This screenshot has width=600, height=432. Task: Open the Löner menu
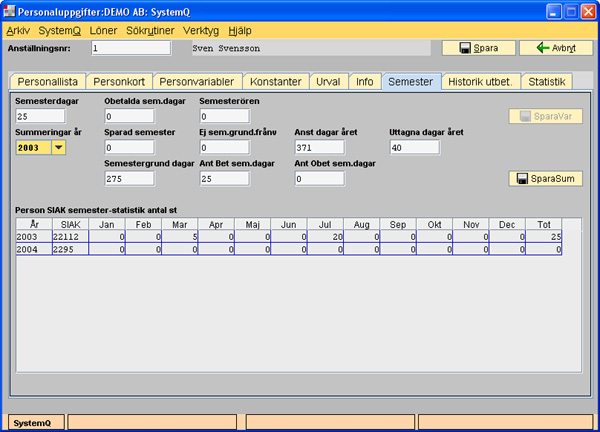coord(104,30)
